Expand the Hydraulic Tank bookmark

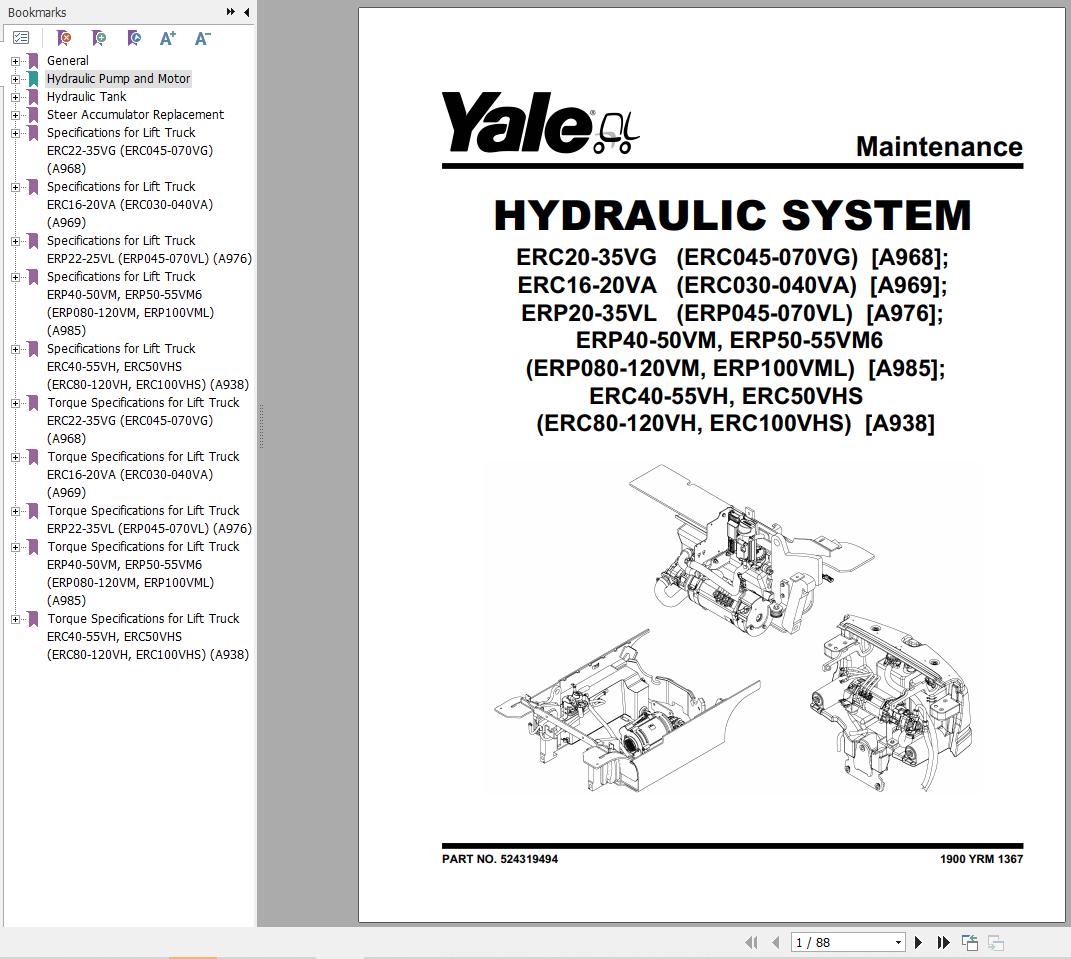(15, 97)
